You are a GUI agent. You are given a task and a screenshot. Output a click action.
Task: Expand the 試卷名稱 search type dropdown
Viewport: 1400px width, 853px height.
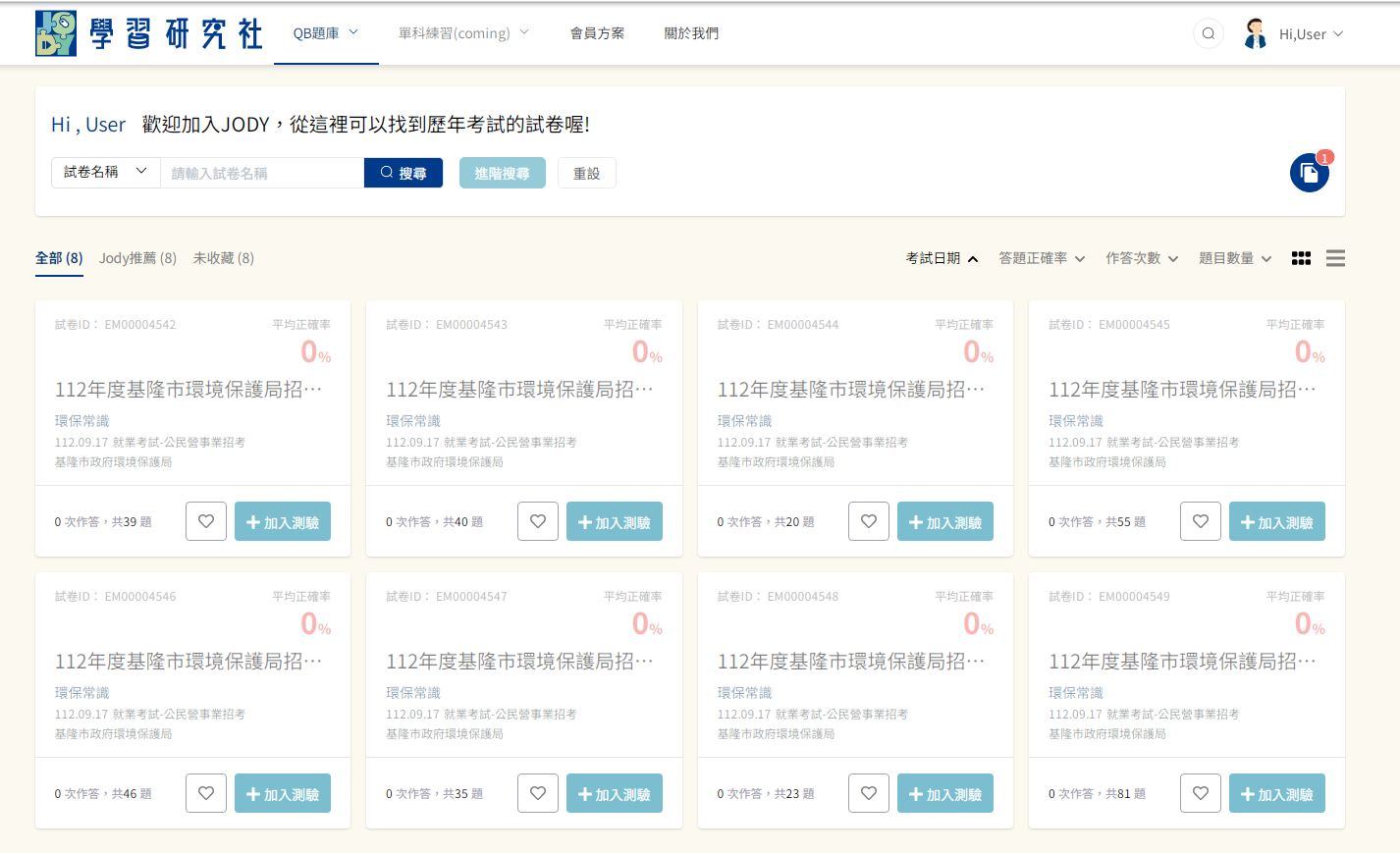(105, 173)
